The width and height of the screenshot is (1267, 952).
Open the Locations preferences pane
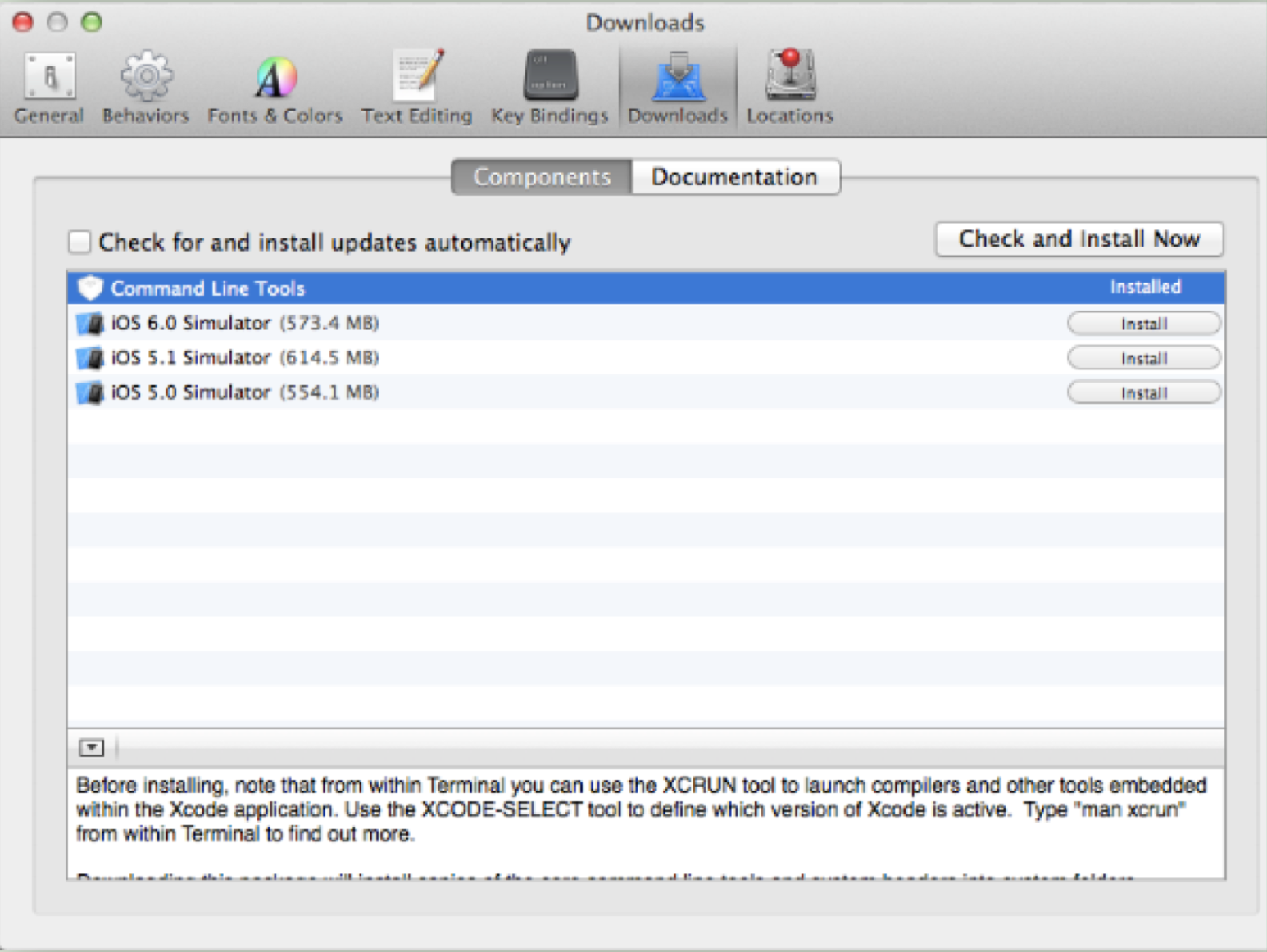[790, 87]
